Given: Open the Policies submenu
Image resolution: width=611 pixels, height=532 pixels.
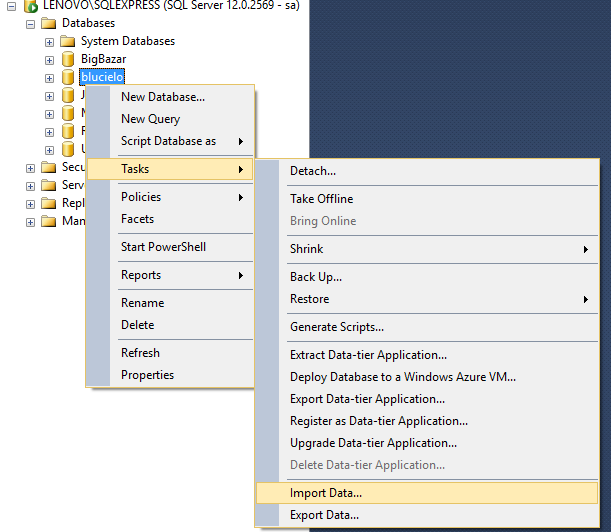Looking at the screenshot, I should coord(170,197).
